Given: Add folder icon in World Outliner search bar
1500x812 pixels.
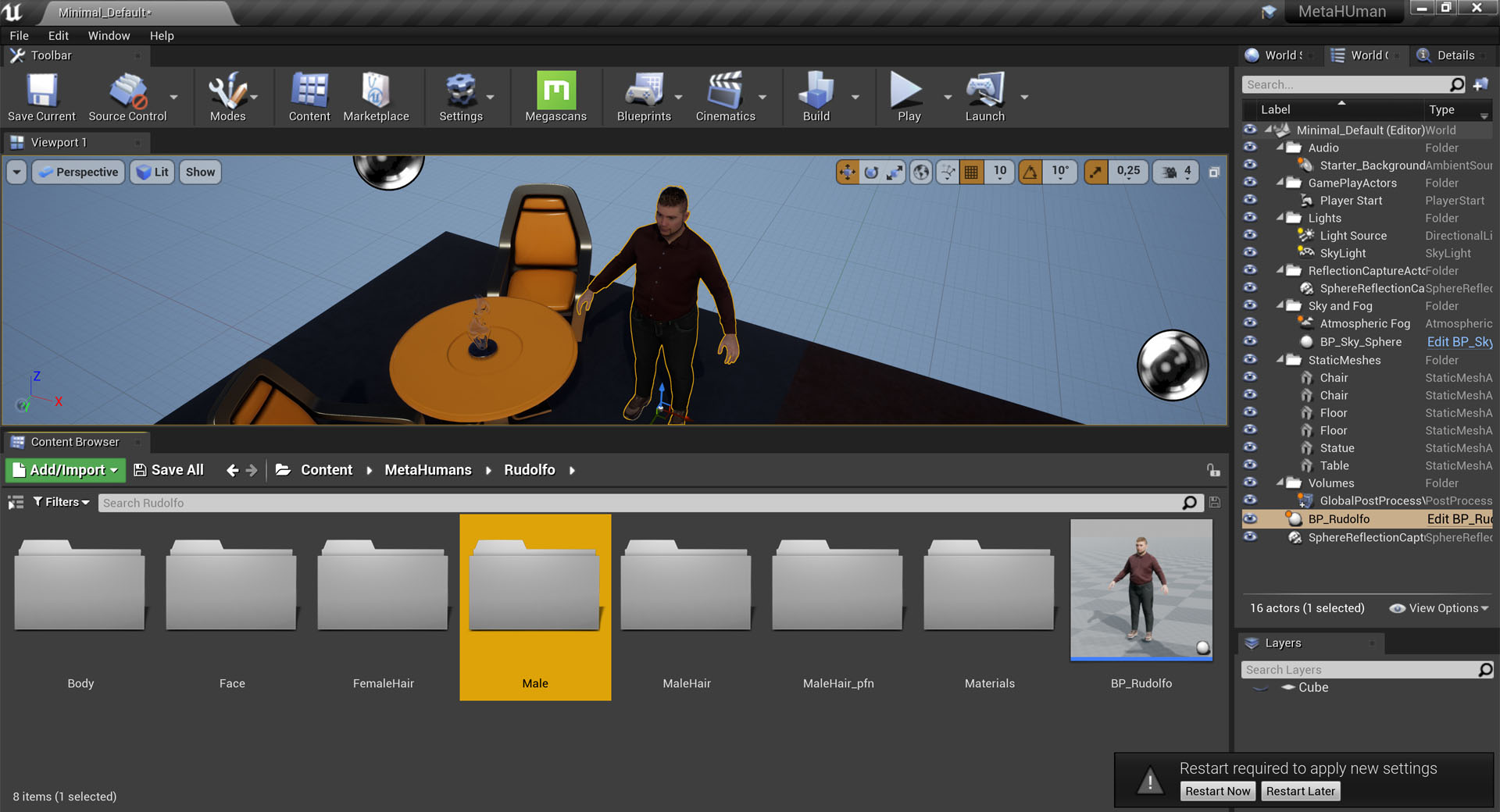Looking at the screenshot, I should (x=1480, y=84).
